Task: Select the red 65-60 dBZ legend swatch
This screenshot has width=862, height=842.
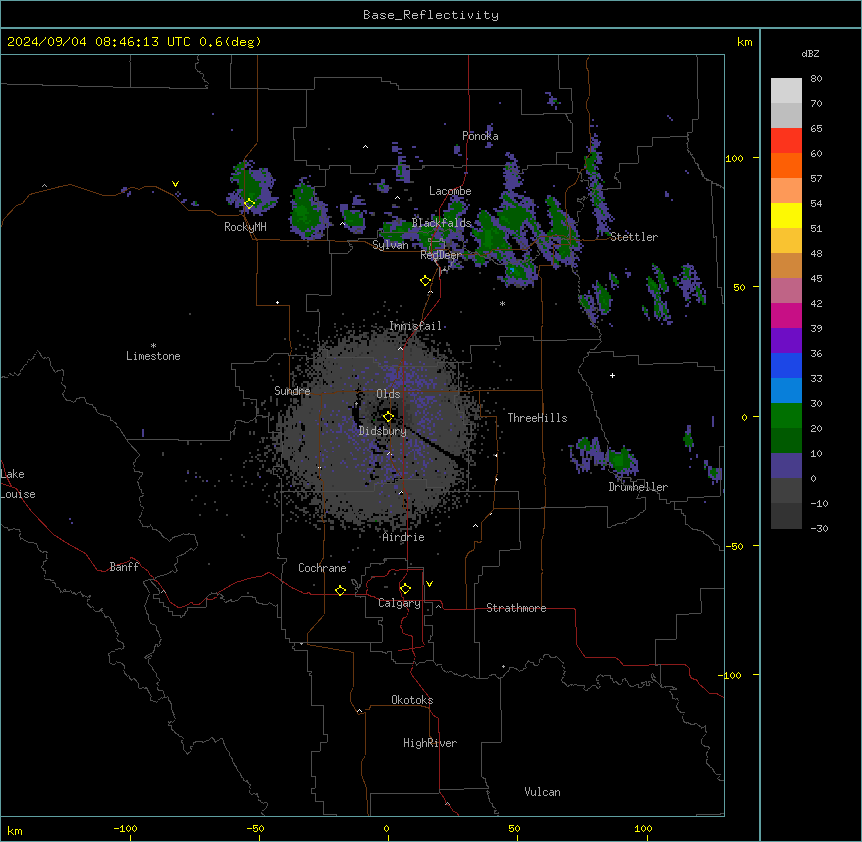Action: tap(786, 140)
